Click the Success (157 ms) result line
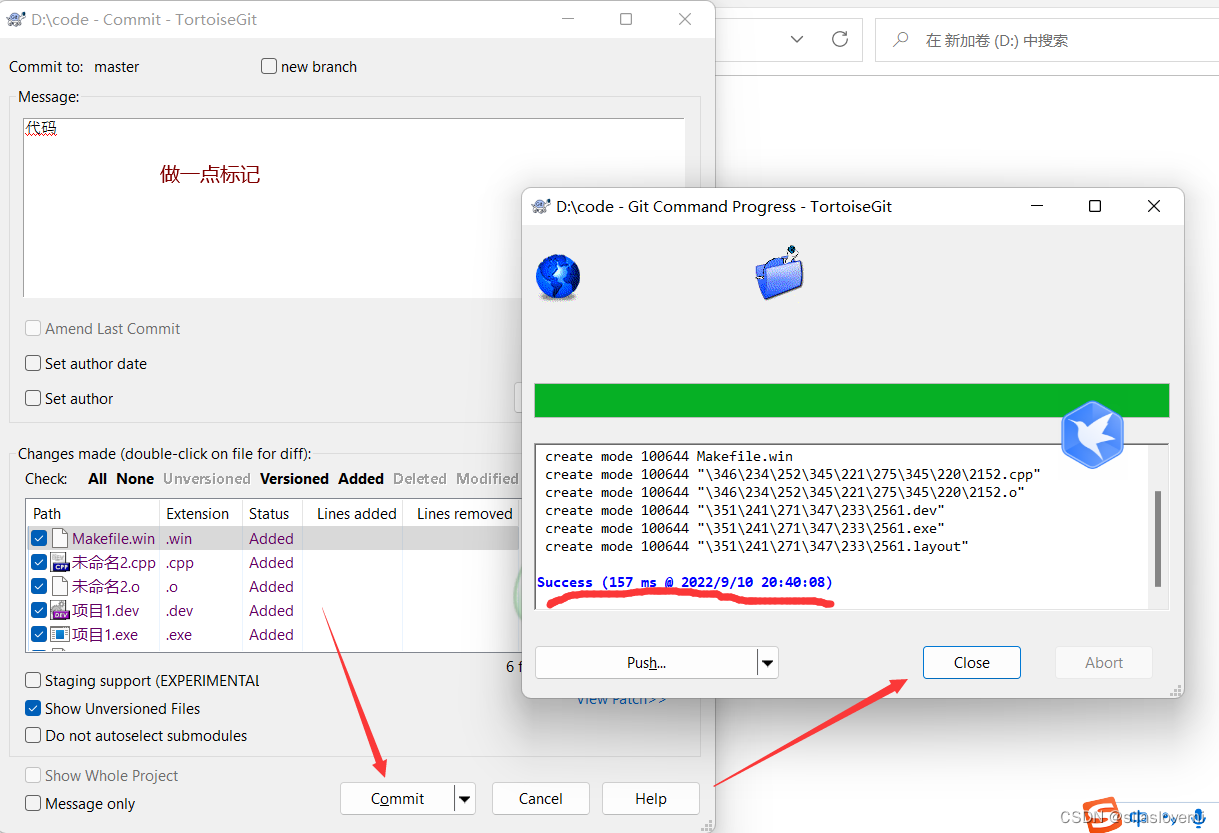The height and width of the screenshot is (833, 1219). (685, 582)
